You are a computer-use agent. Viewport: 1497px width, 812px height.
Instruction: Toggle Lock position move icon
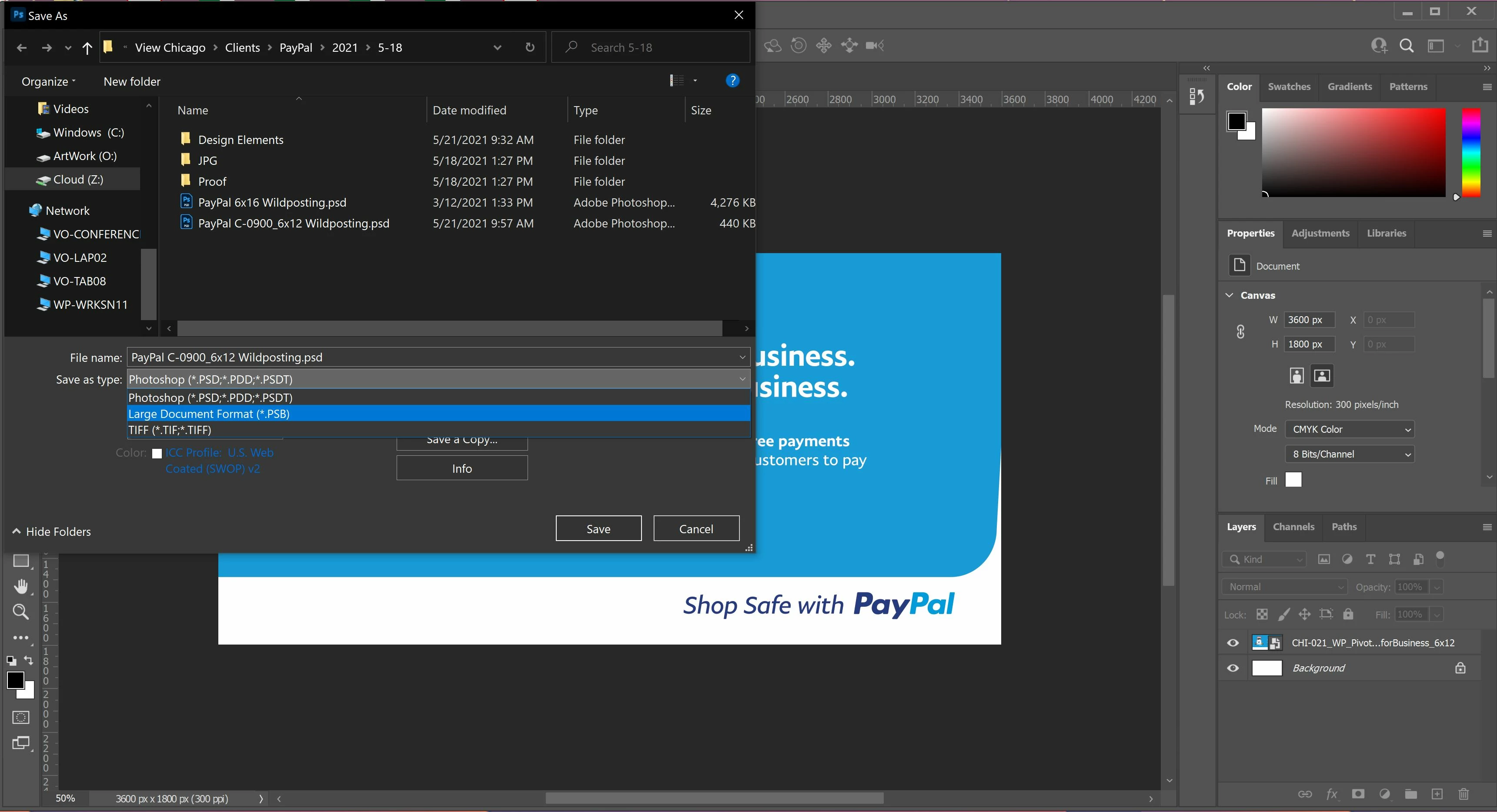coord(1305,615)
